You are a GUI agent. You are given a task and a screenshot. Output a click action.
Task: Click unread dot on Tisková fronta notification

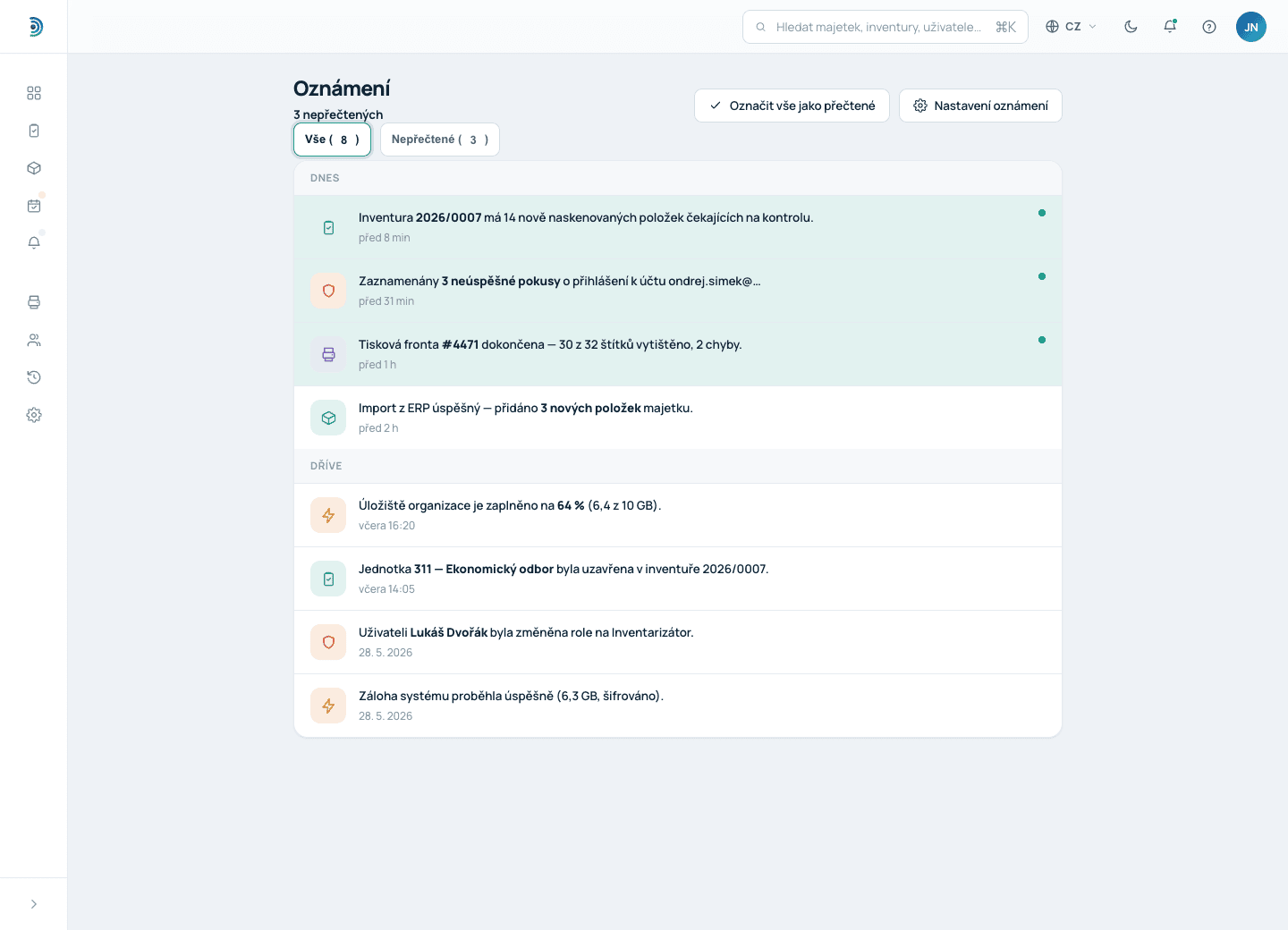point(1042,340)
